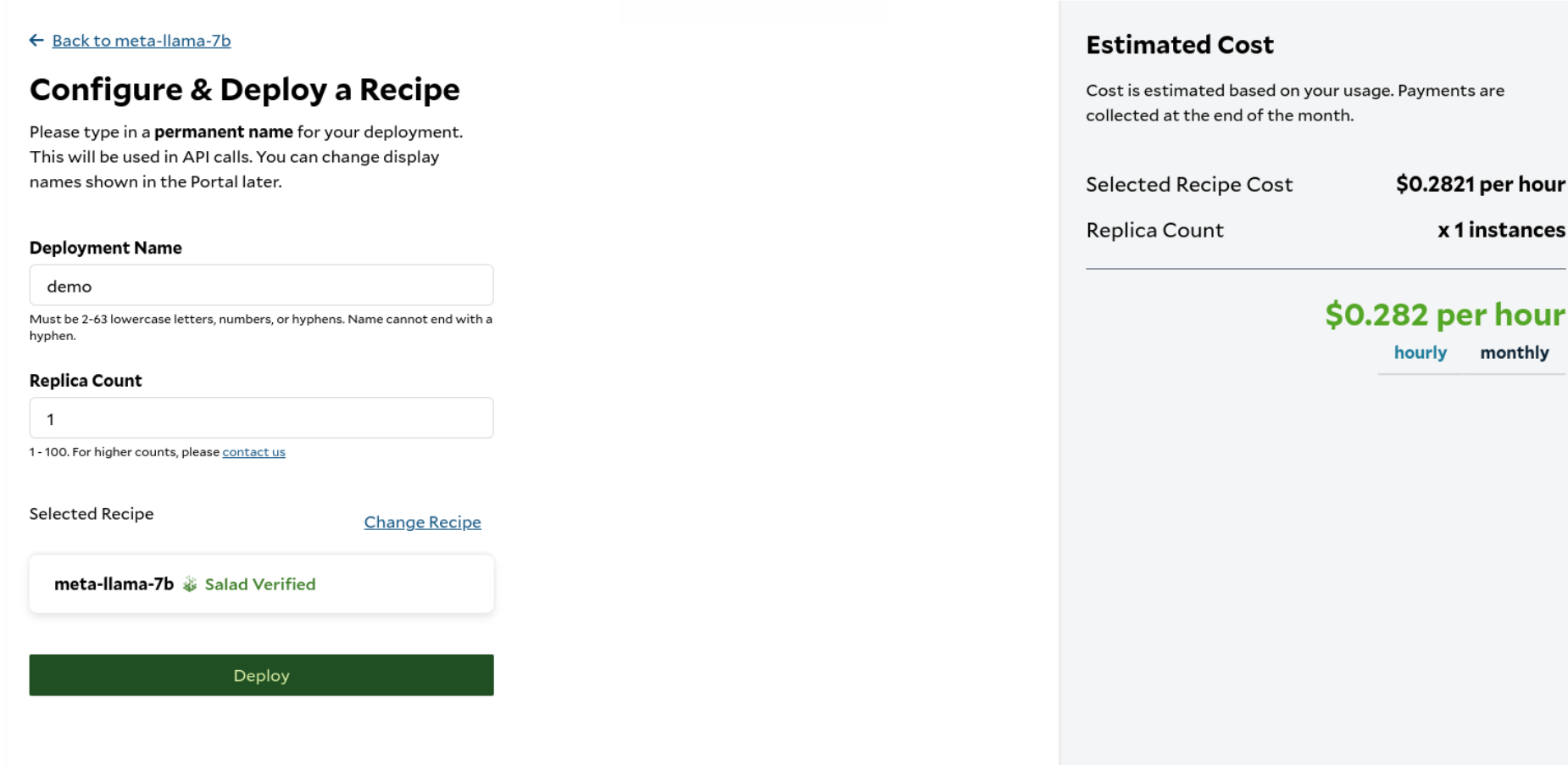1568x765 pixels.
Task: Click the Selected Recipe label
Action: coord(92,514)
